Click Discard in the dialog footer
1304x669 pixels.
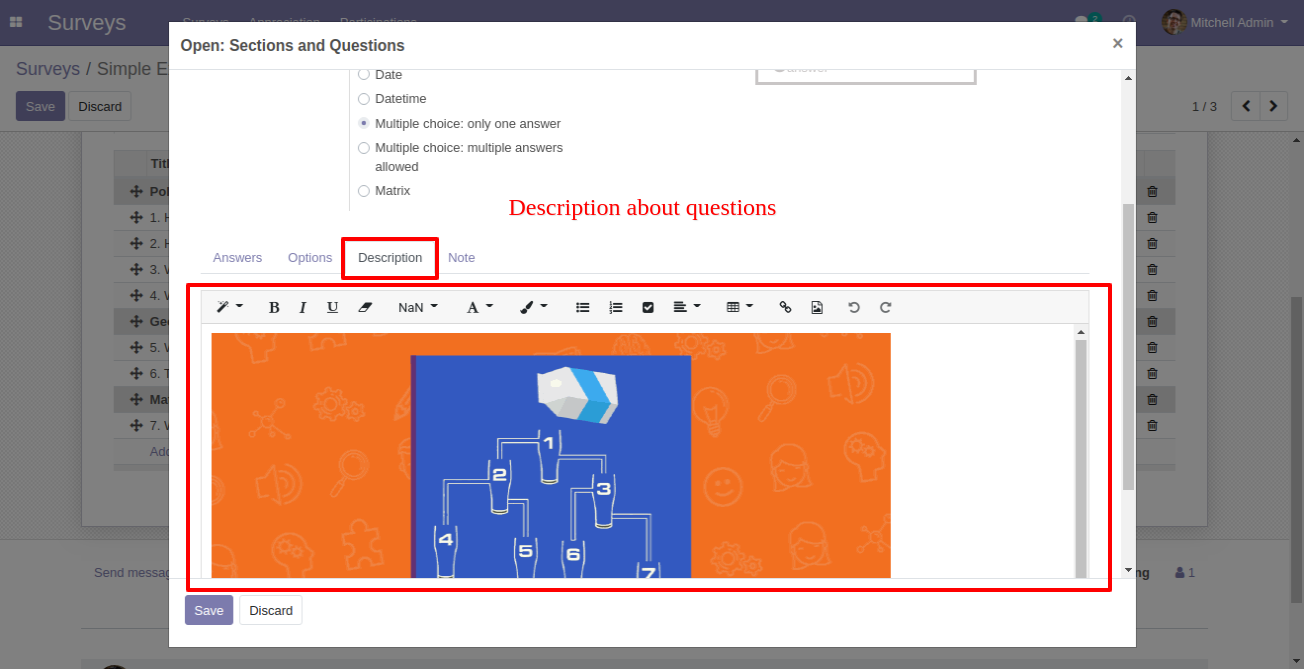(x=271, y=610)
